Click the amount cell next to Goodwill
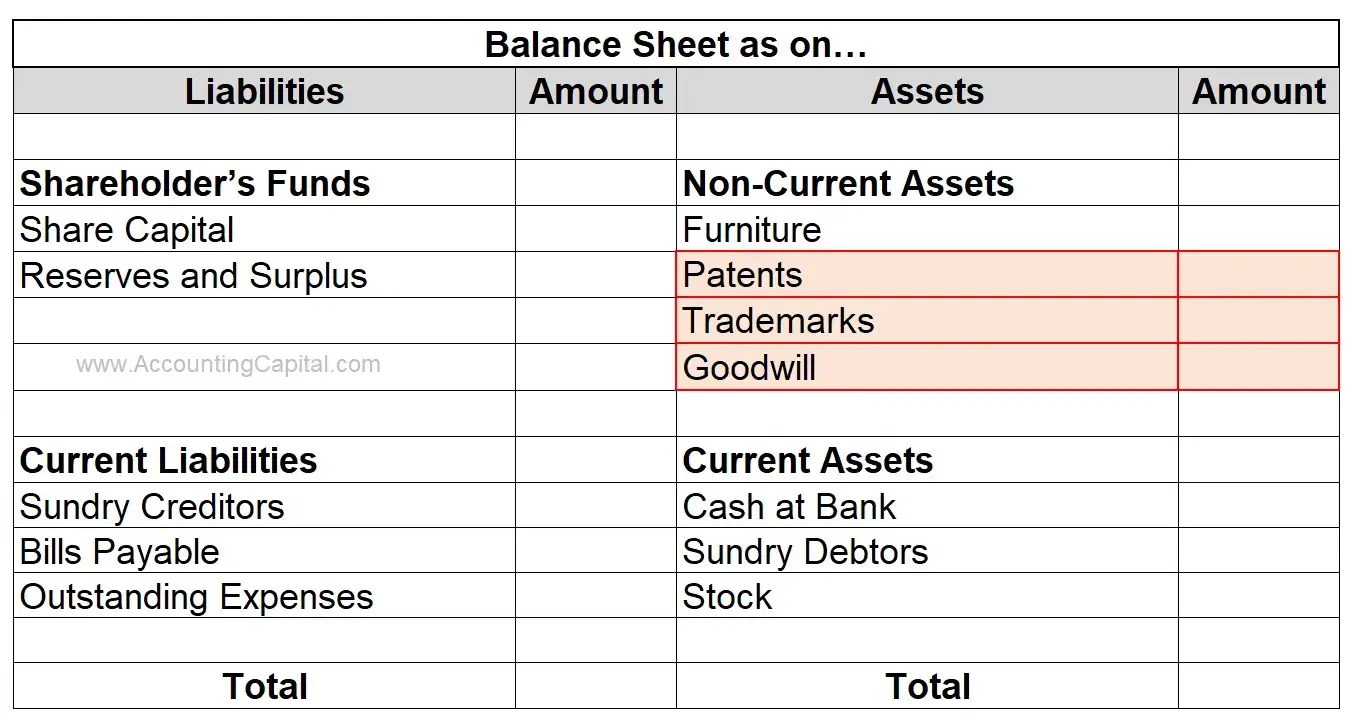 (x=1259, y=367)
